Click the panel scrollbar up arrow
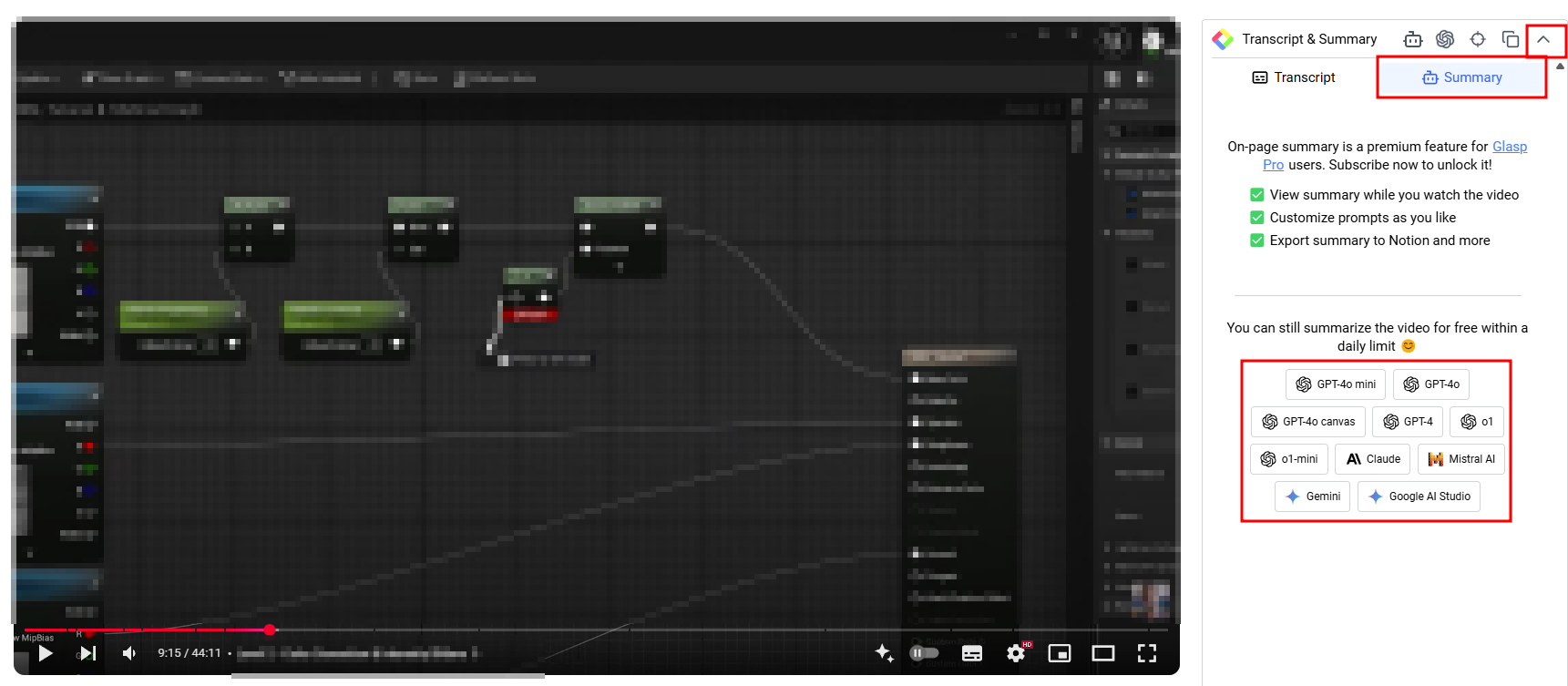Viewport: 1568px width, 686px height. [x=1561, y=67]
